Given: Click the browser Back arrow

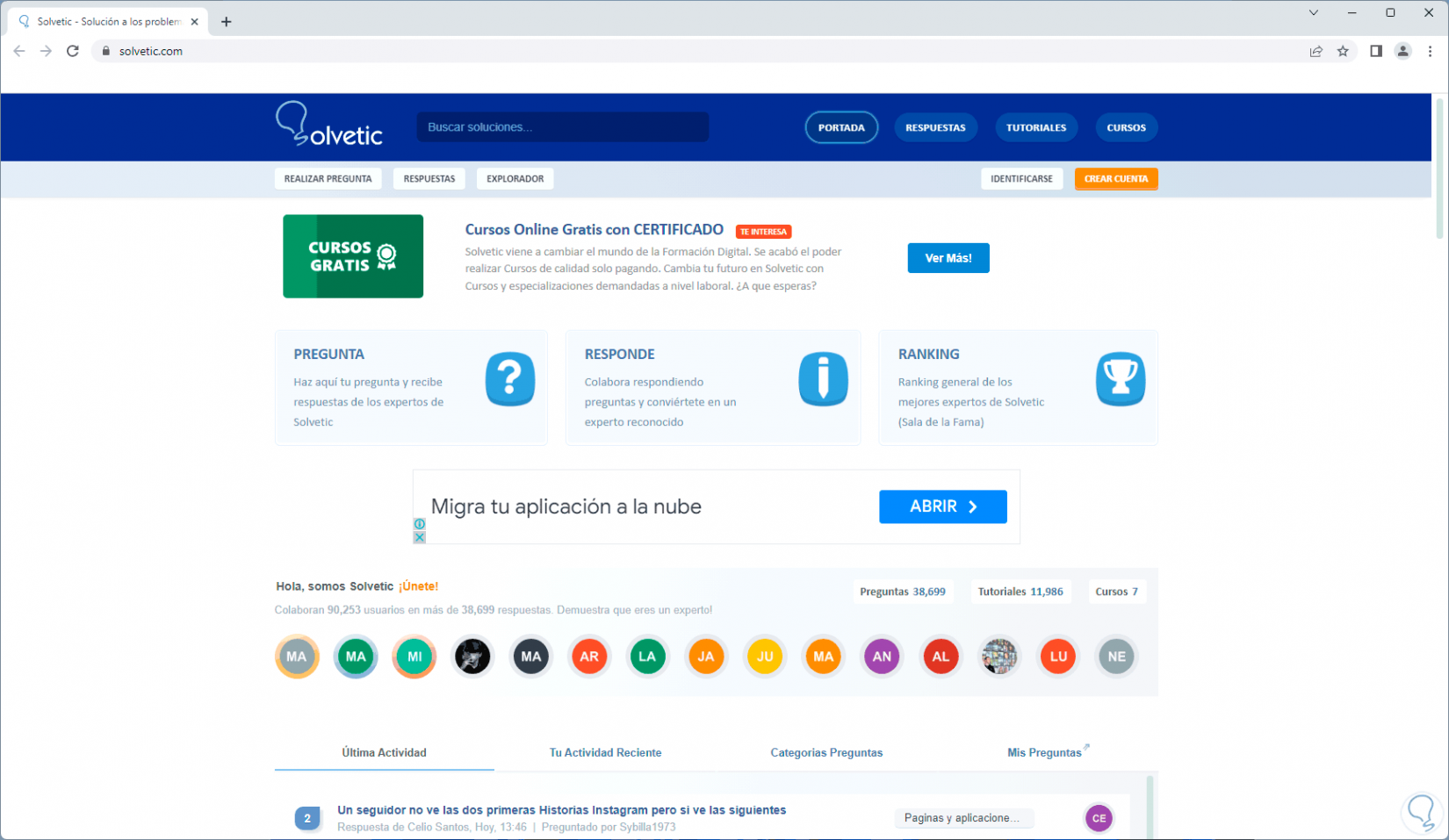Looking at the screenshot, I should (19, 51).
